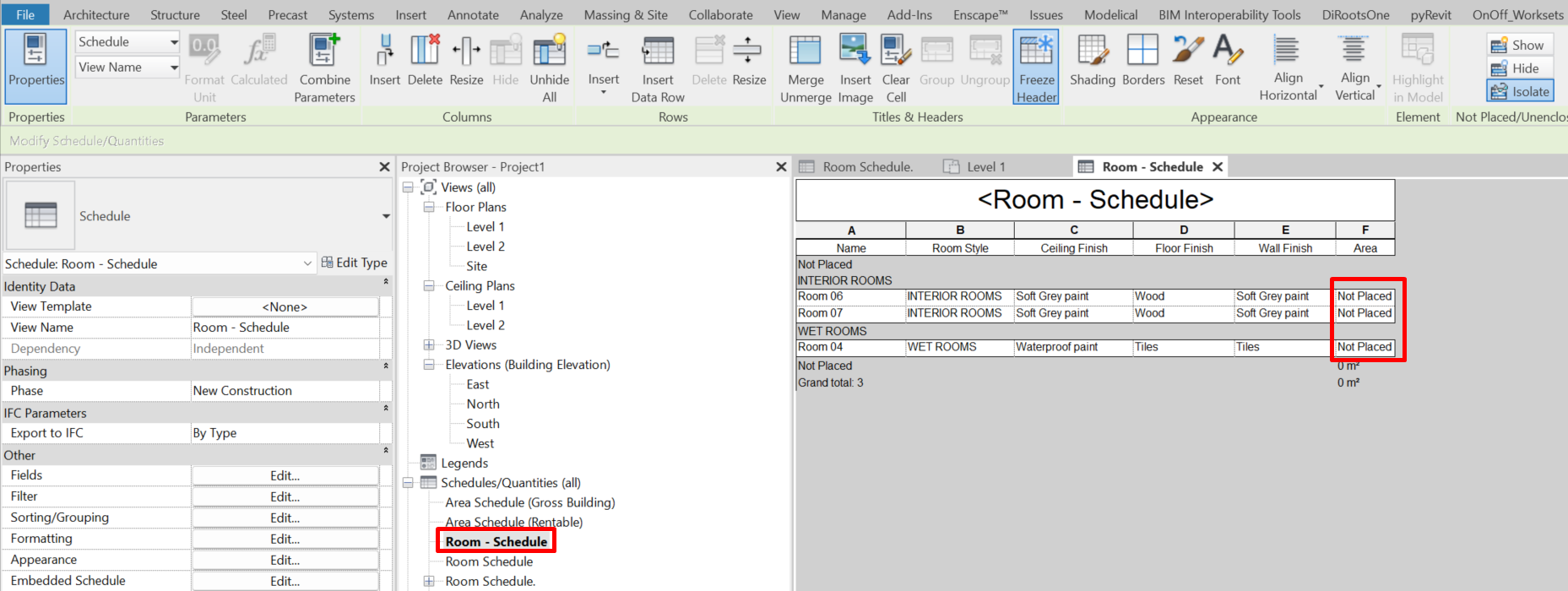Open the Align Vertical dropdown
Screen dimensions: 1568x591
(1356, 67)
